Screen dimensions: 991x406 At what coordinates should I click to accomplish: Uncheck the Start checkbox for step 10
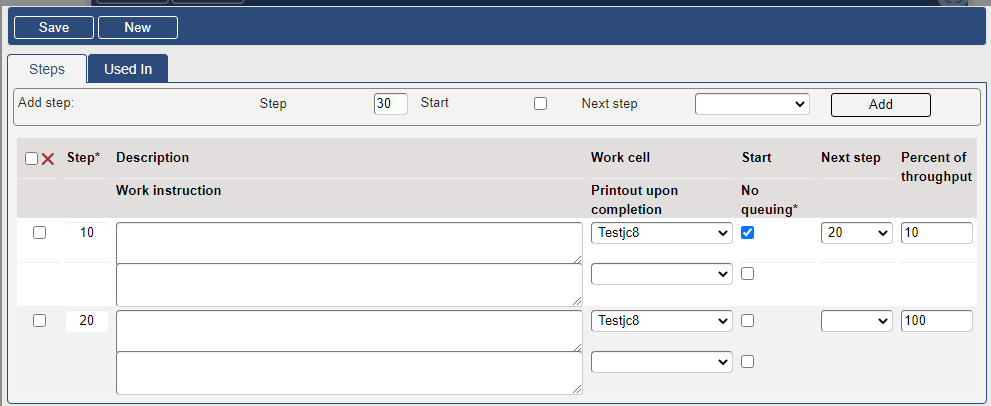(x=748, y=233)
